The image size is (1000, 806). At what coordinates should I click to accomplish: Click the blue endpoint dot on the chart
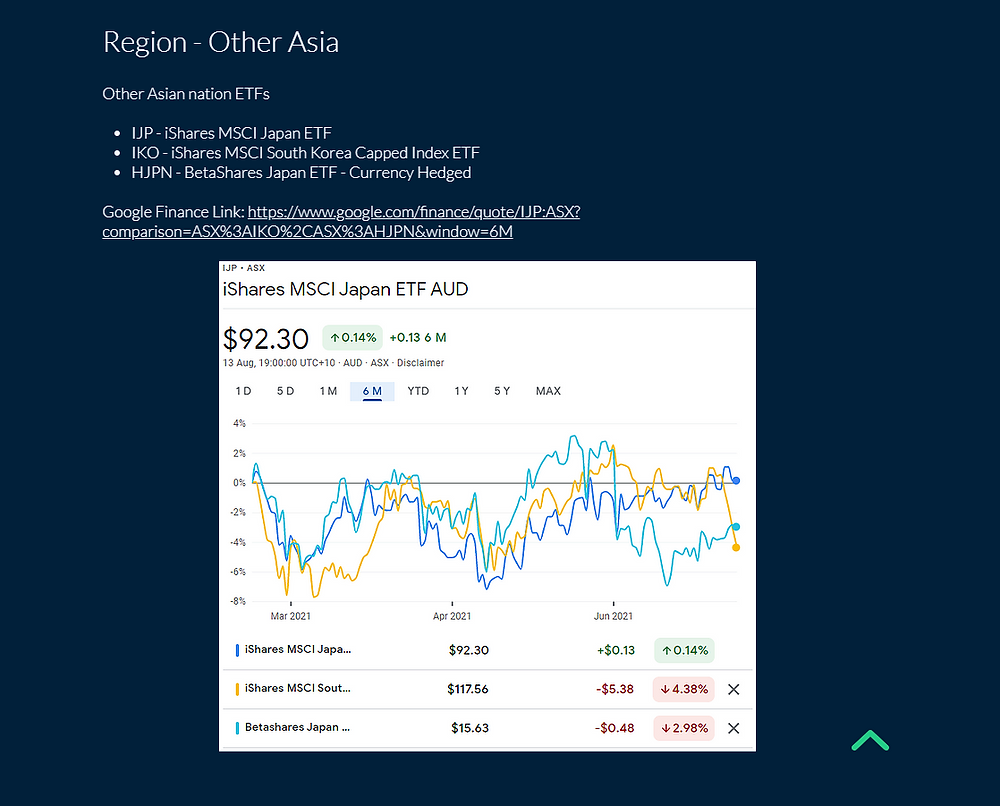click(x=736, y=481)
